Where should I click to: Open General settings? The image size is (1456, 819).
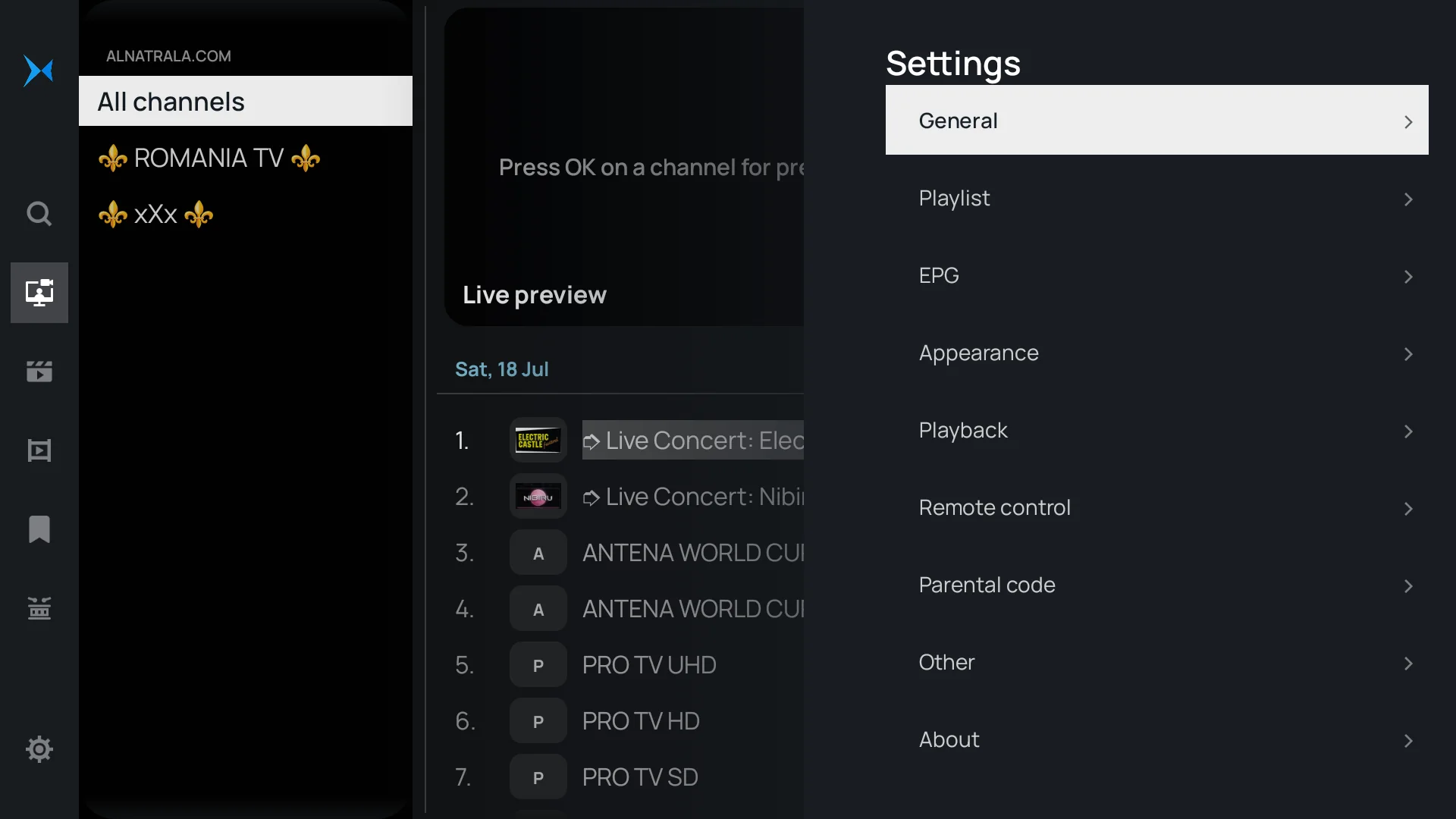pos(1157,120)
